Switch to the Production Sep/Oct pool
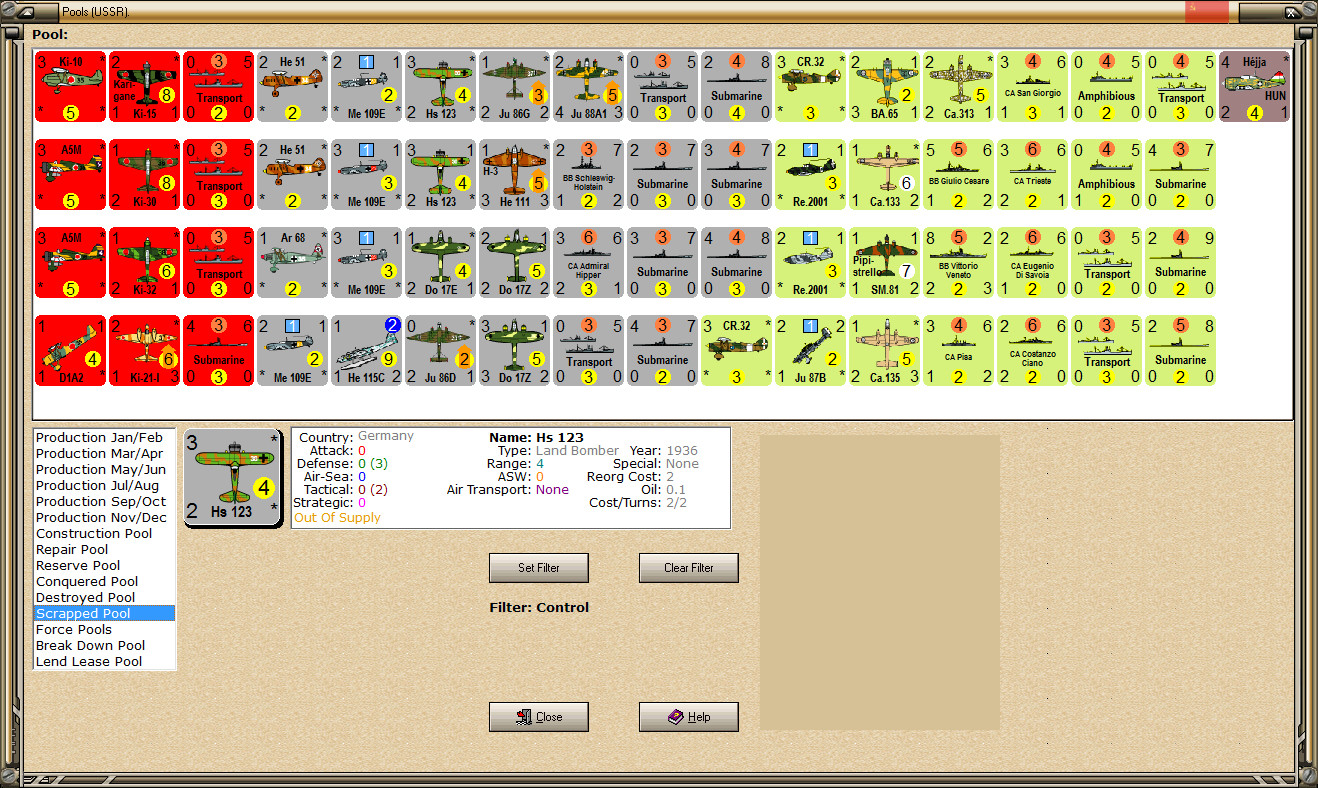Viewport: 1318px width, 788px height. tap(104, 502)
